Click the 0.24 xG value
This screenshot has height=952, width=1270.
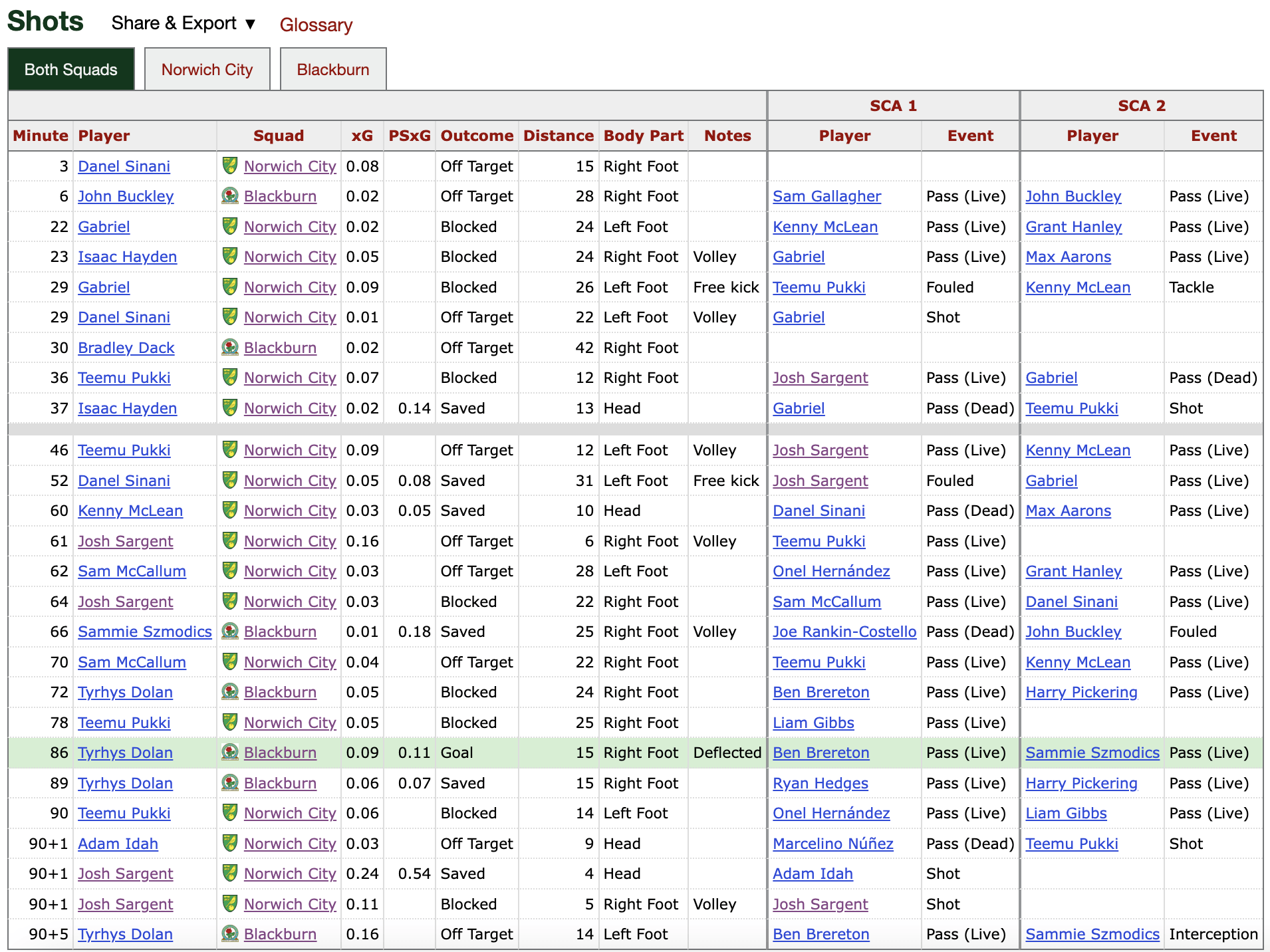(362, 874)
